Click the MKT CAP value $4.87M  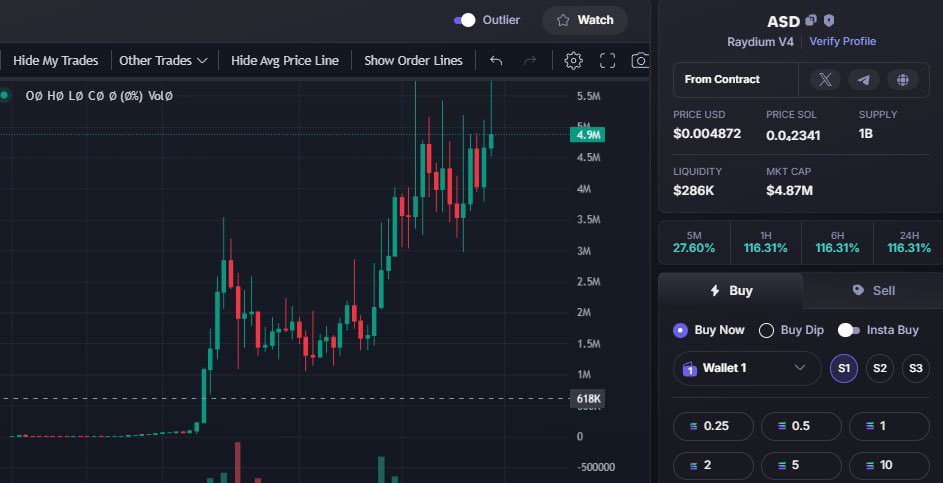(x=790, y=191)
